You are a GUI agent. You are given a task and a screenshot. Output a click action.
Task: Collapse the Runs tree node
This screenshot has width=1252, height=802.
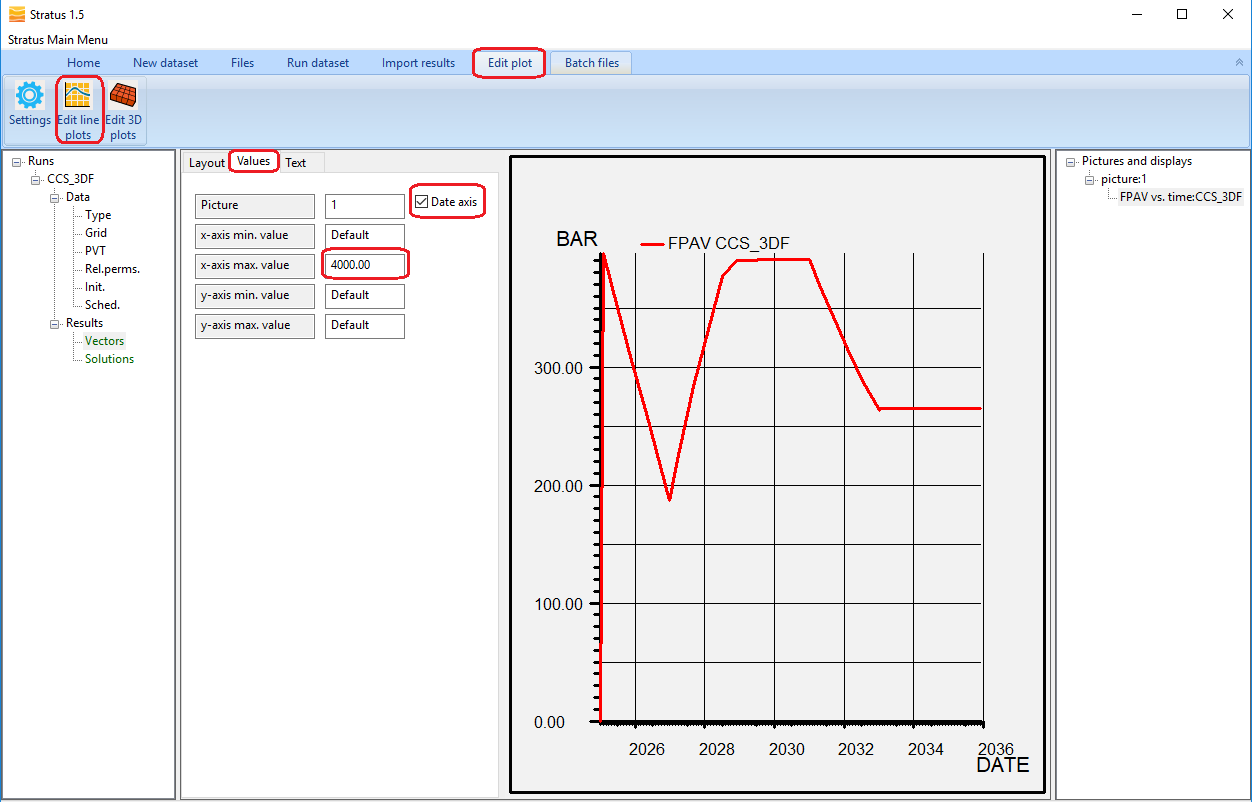point(17,161)
